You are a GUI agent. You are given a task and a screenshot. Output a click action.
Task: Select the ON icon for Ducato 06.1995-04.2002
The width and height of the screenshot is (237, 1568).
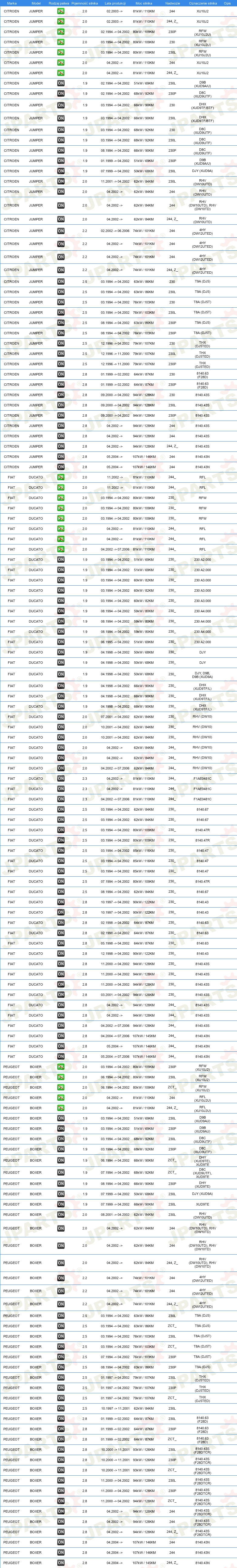pyautogui.click(x=61, y=642)
